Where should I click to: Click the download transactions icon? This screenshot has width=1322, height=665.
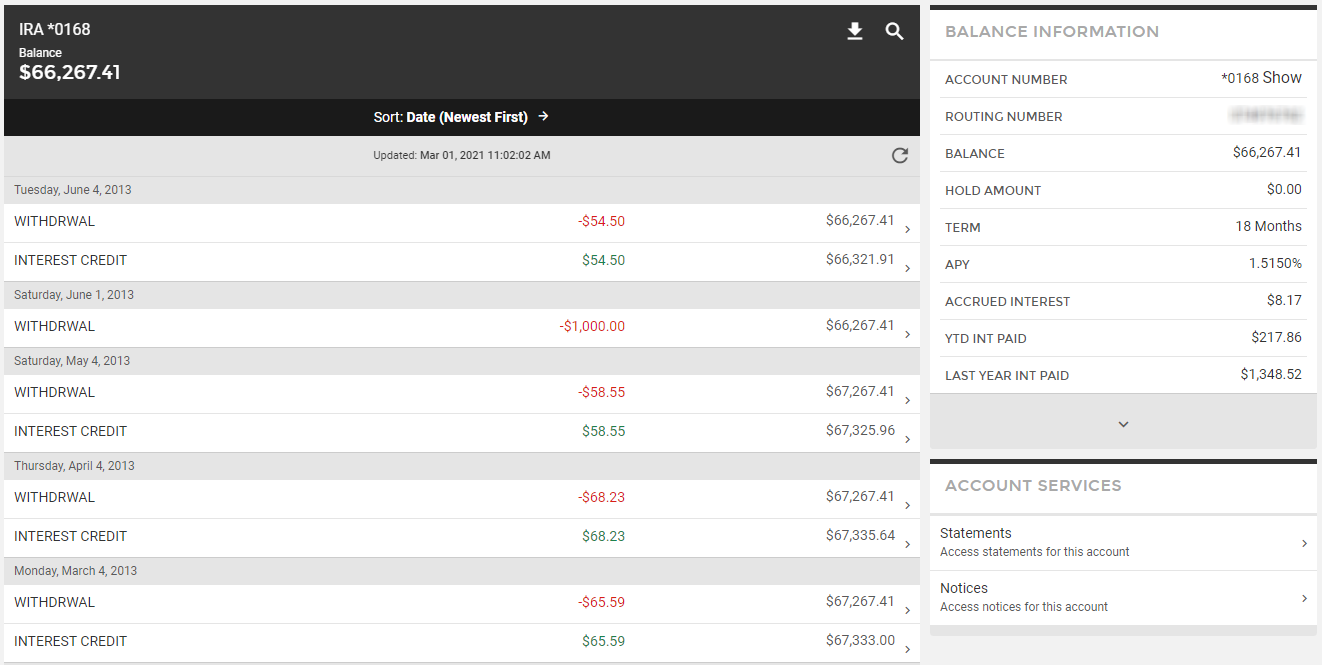coord(854,32)
